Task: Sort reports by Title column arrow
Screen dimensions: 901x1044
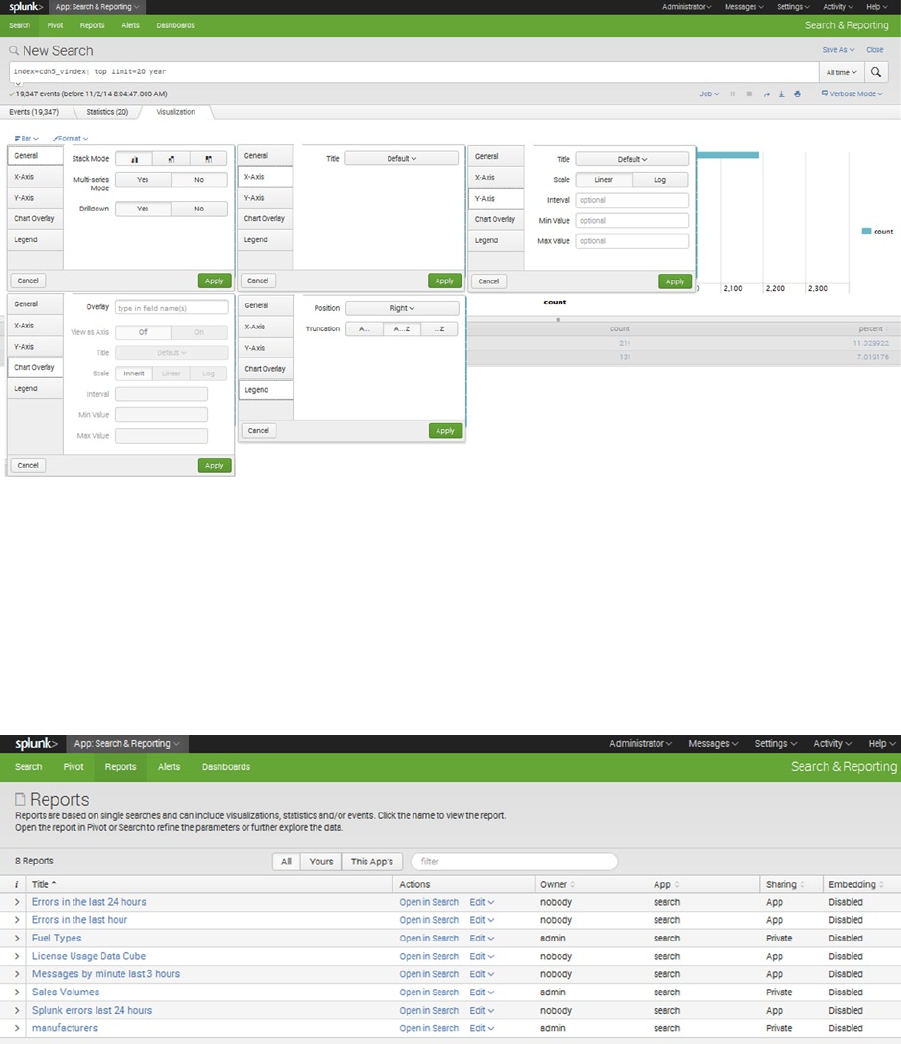Action: pyautogui.click(x=54, y=884)
